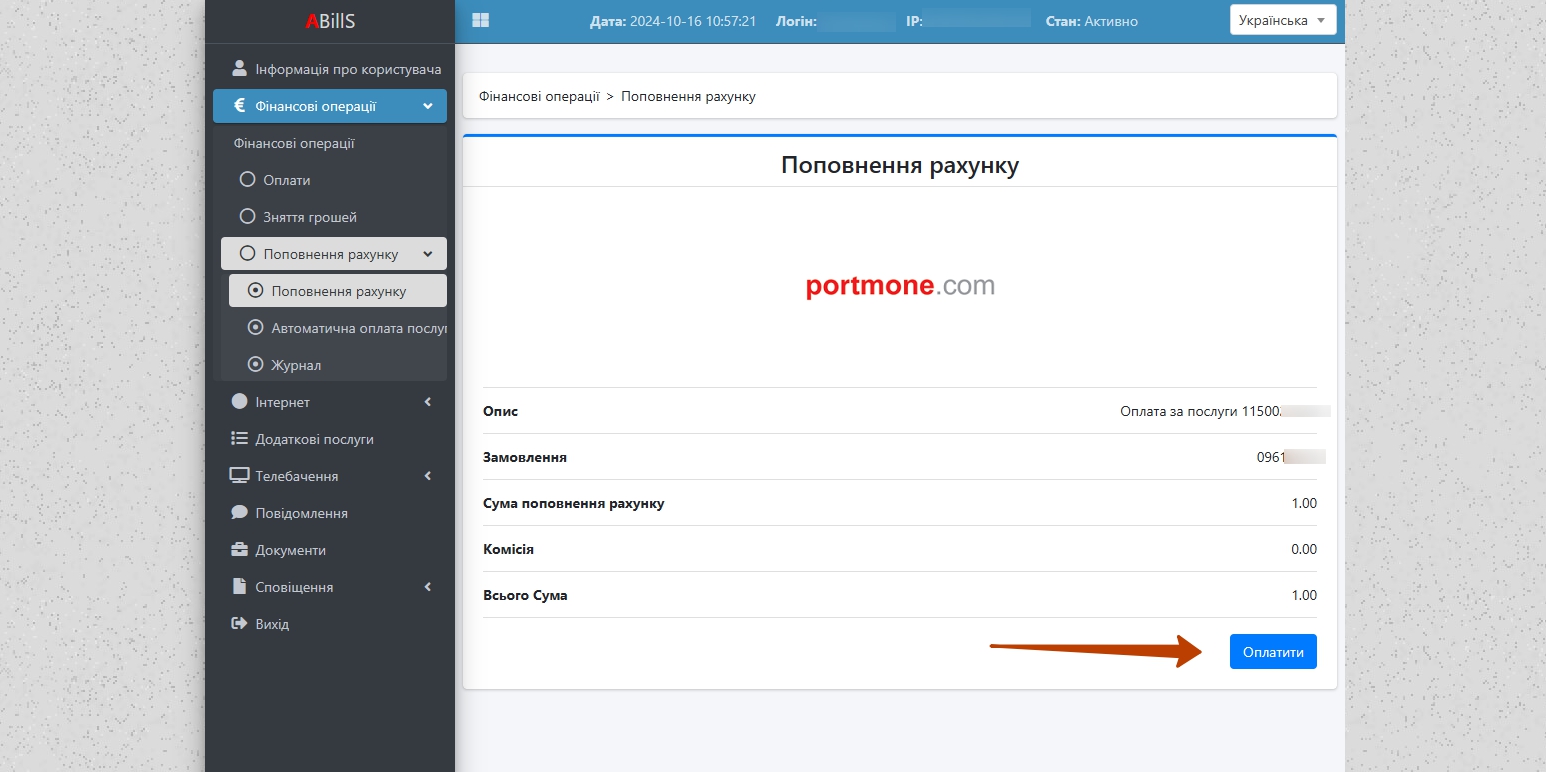Open the Зняття грошей page
1546x772 pixels.
(x=334, y=217)
